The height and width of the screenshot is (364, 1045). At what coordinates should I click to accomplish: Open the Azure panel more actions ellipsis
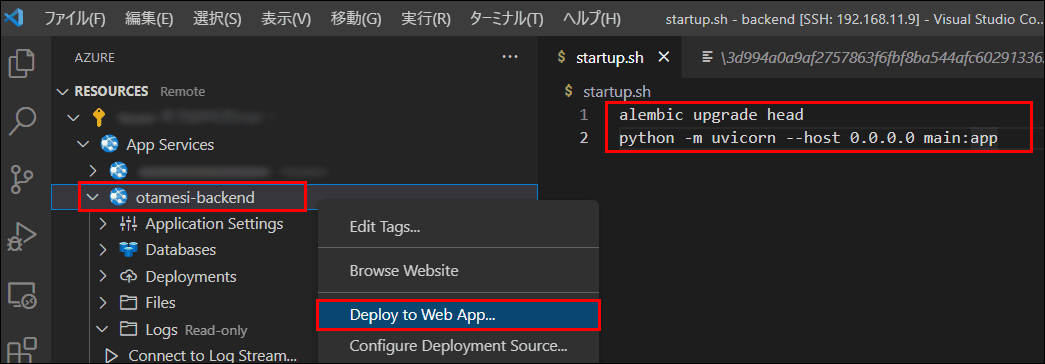point(510,57)
